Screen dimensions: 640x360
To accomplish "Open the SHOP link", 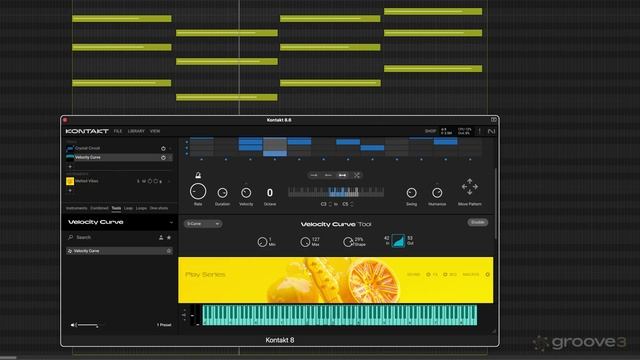I will [430, 131].
